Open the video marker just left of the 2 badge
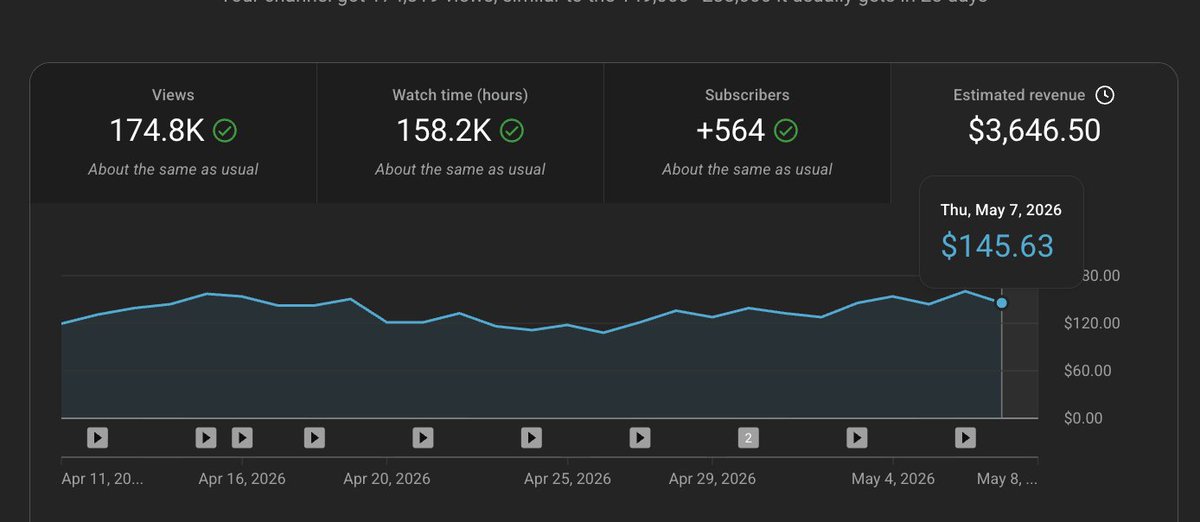 point(640,437)
